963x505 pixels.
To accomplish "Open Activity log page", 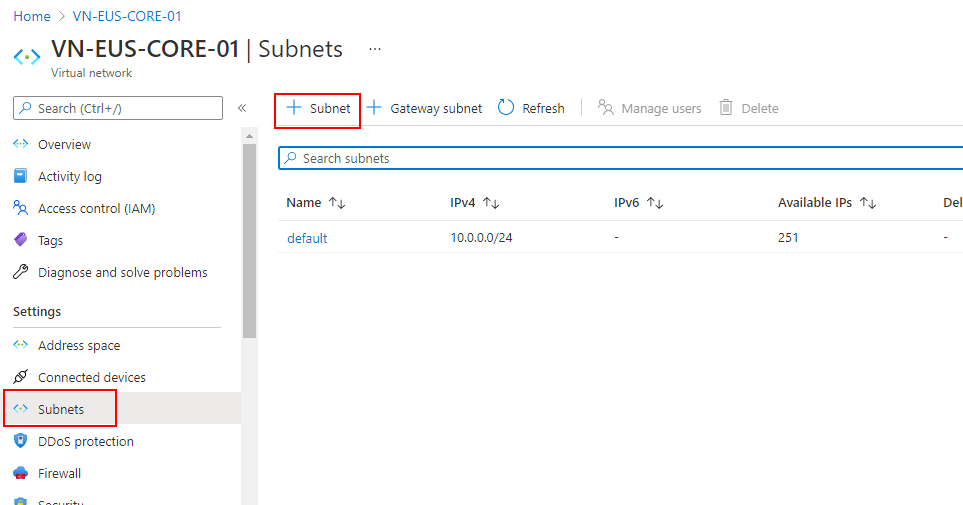I will point(69,177).
